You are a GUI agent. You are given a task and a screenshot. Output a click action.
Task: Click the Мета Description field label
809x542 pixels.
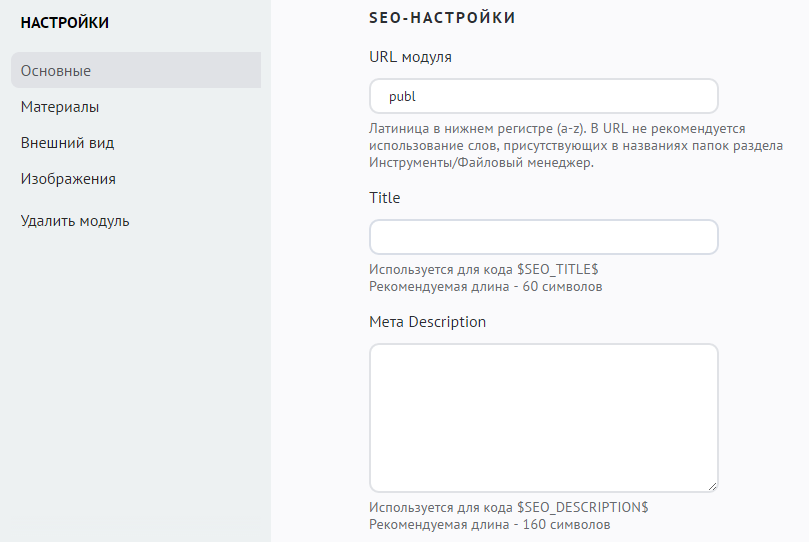427,322
